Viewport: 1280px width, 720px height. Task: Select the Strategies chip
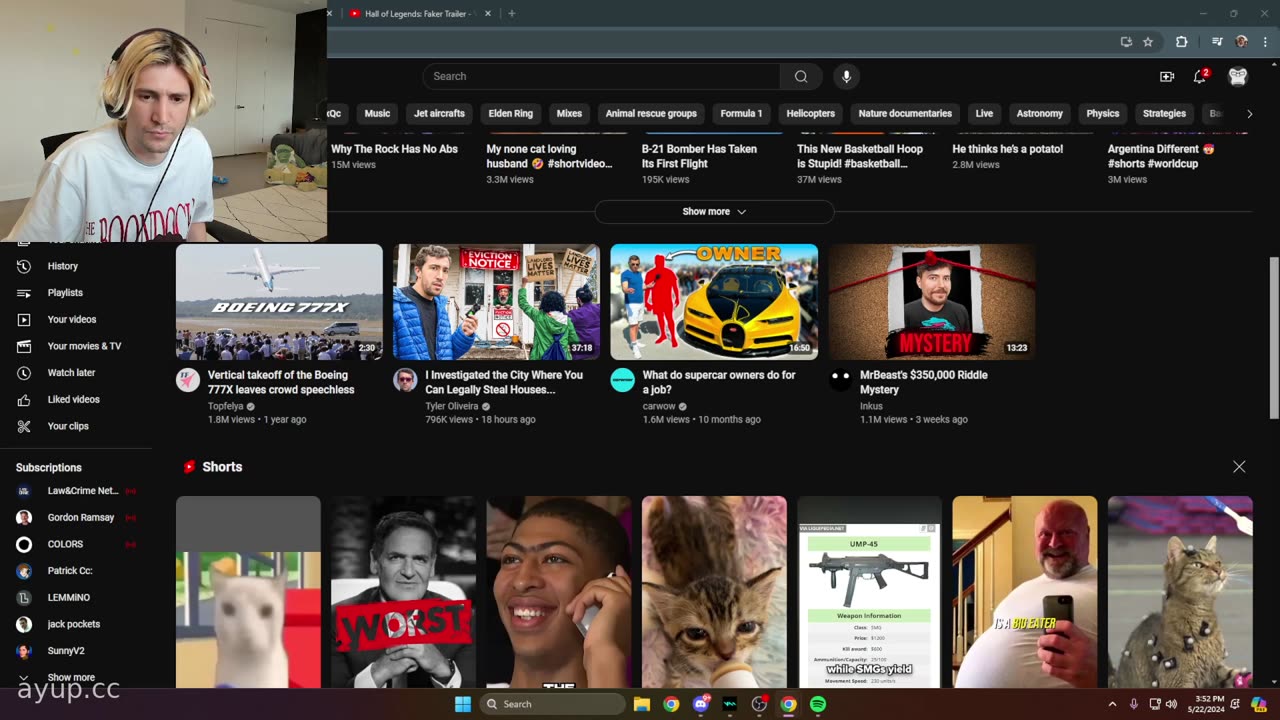[x=1164, y=113]
